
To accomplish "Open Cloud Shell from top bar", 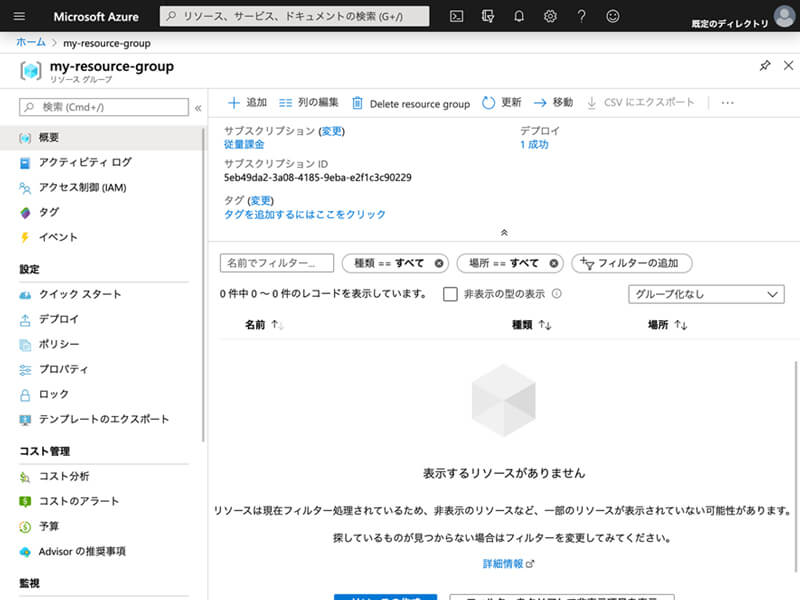I will click(x=457, y=16).
